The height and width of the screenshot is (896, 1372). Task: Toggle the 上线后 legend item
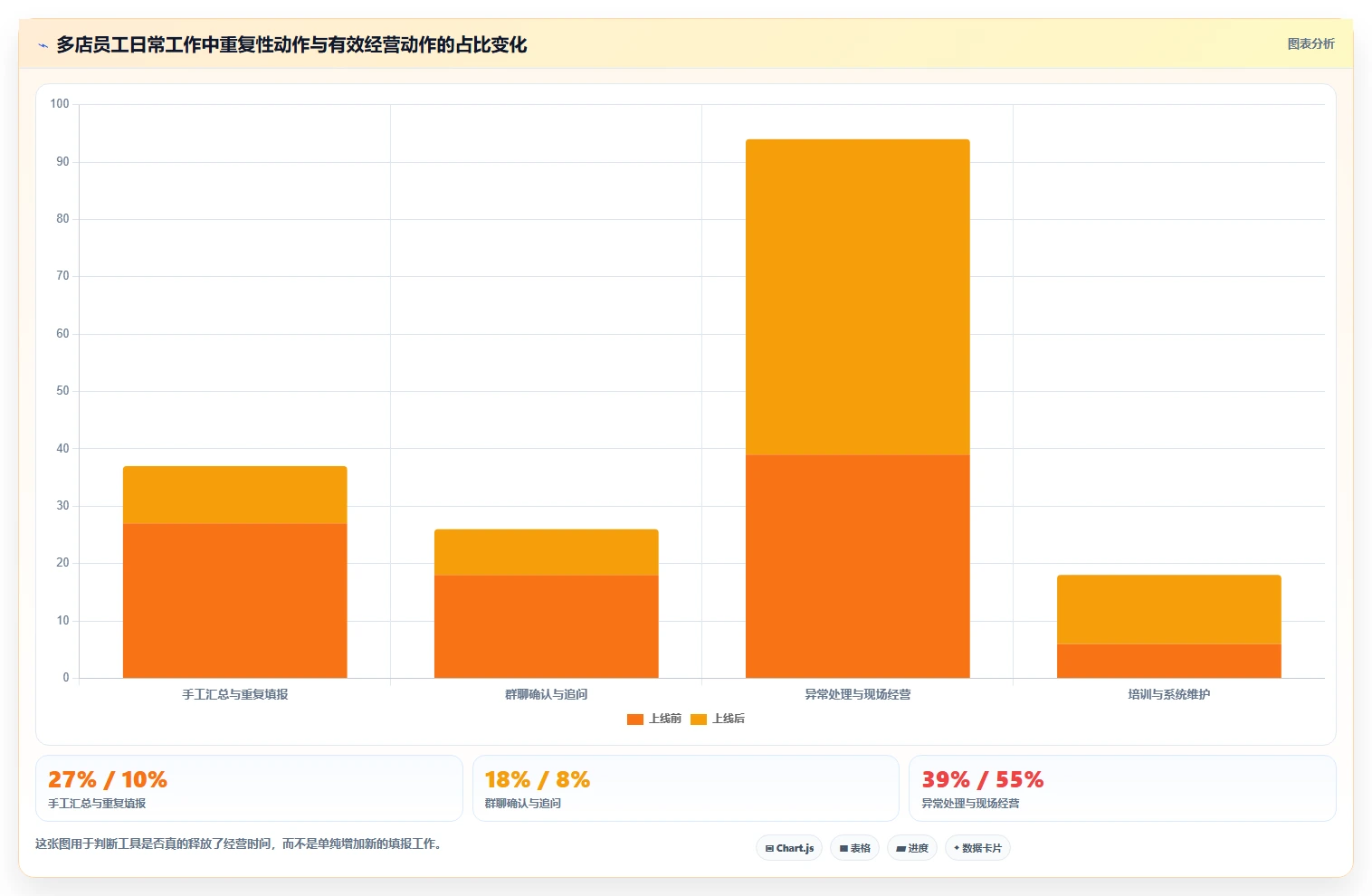[x=717, y=719]
